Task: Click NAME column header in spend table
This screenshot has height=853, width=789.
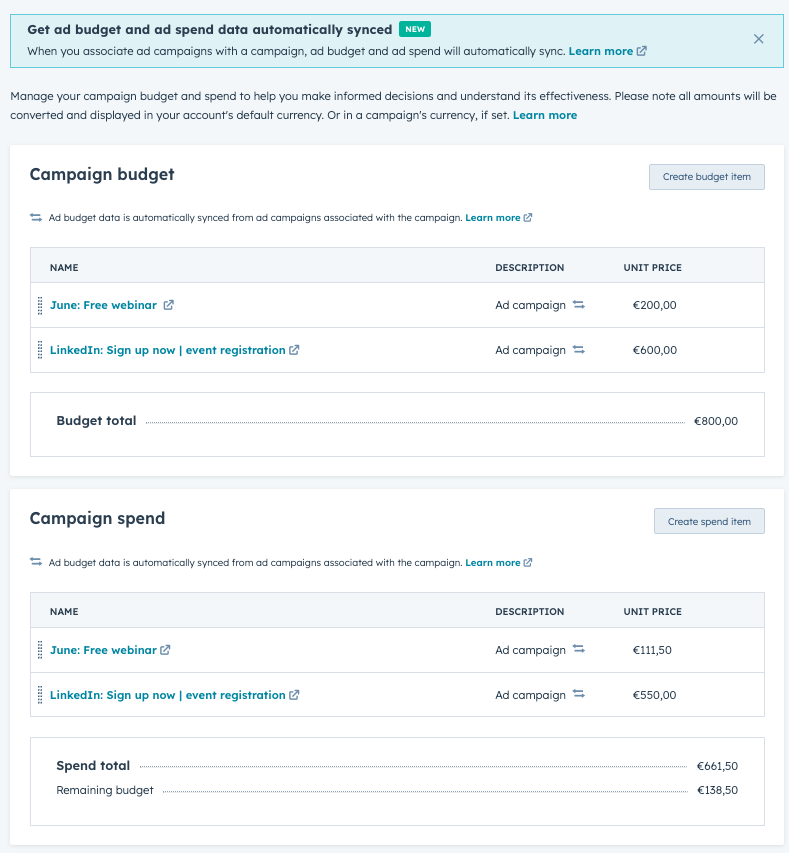Action: point(64,611)
